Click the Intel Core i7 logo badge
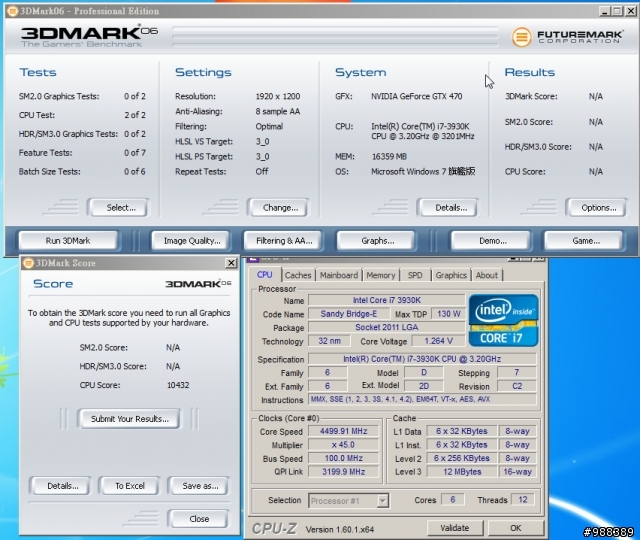 [503, 321]
